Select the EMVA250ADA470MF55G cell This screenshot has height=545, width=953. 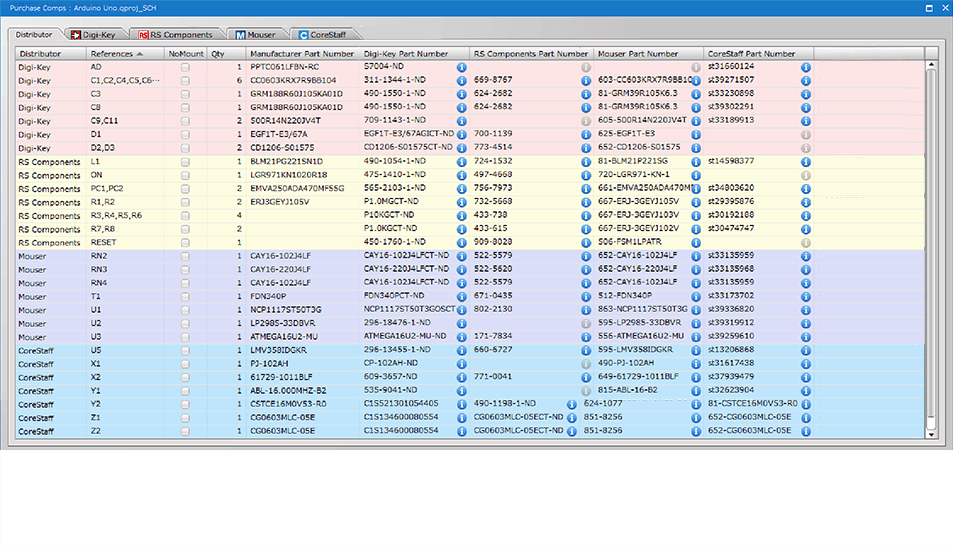click(303, 189)
